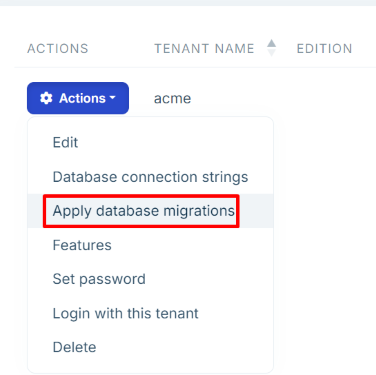Viewport: 376px width, 375px height.
Task: Click the gear icon on Actions button
Action: 46,98
